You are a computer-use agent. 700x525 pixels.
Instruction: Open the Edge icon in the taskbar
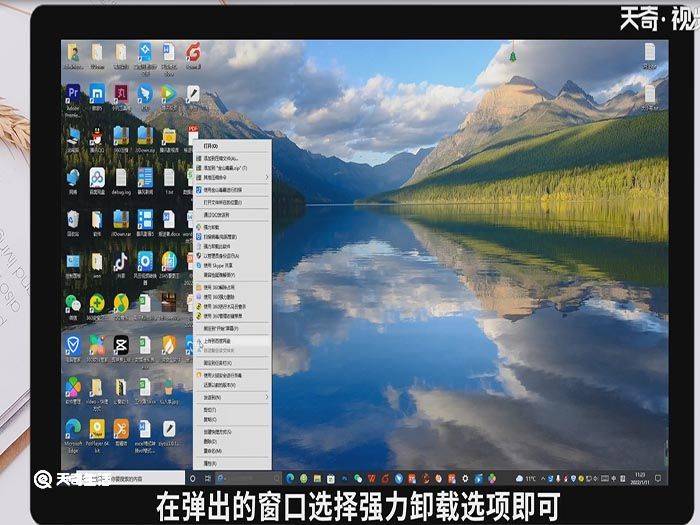point(290,480)
